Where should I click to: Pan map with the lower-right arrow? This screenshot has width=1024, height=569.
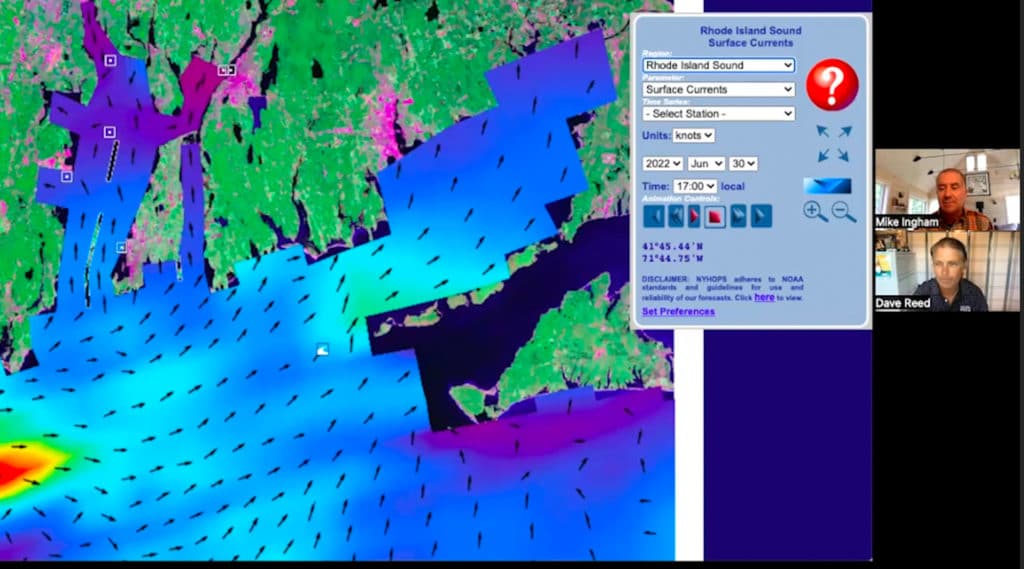(x=844, y=155)
